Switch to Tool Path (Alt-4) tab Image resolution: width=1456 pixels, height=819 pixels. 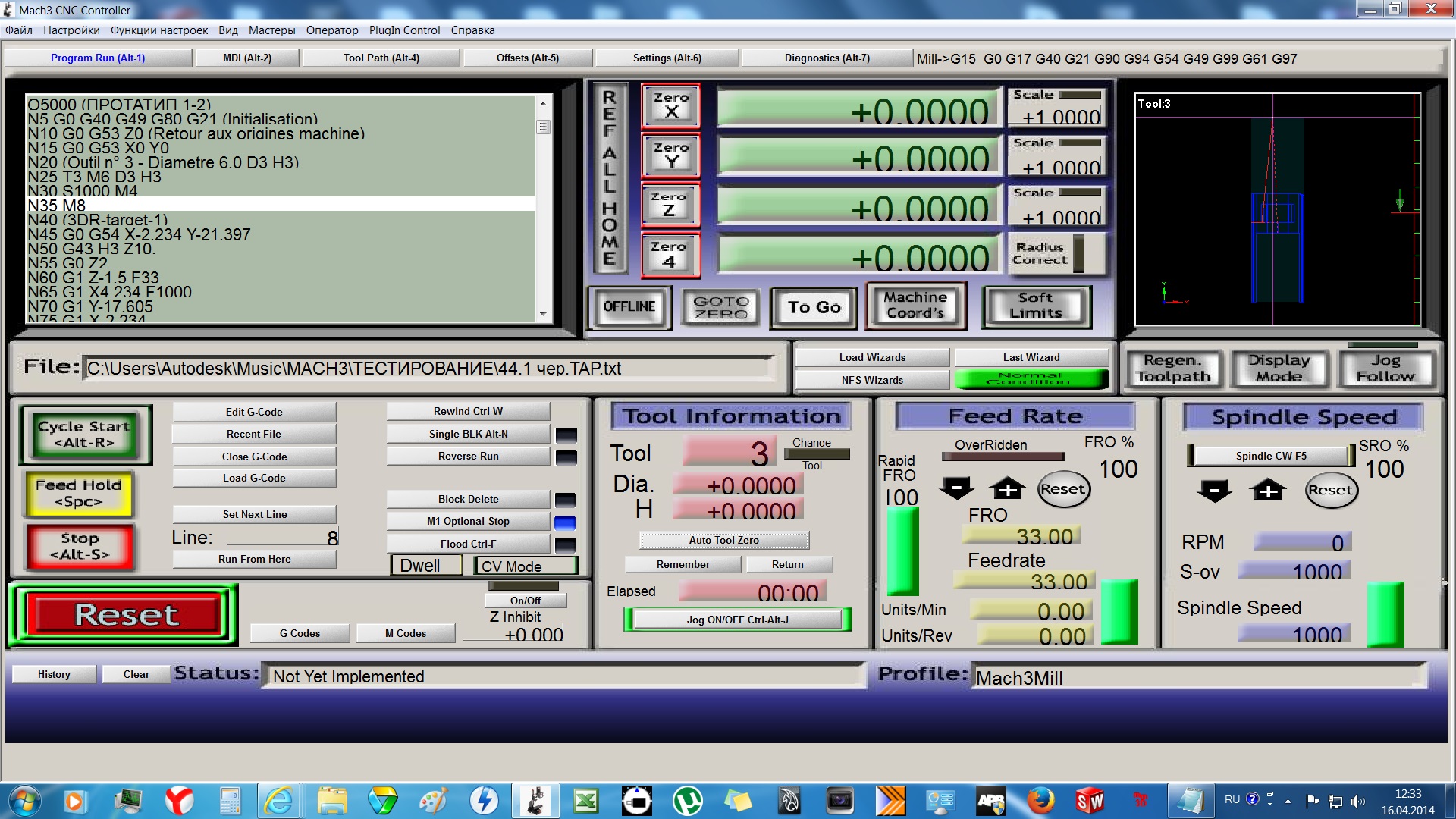coord(381,58)
